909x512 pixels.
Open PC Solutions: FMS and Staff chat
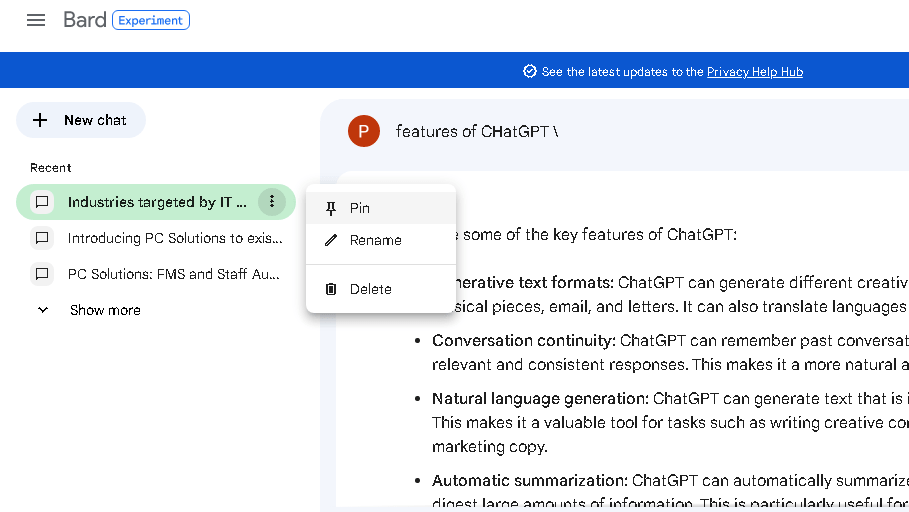pos(173,274)
